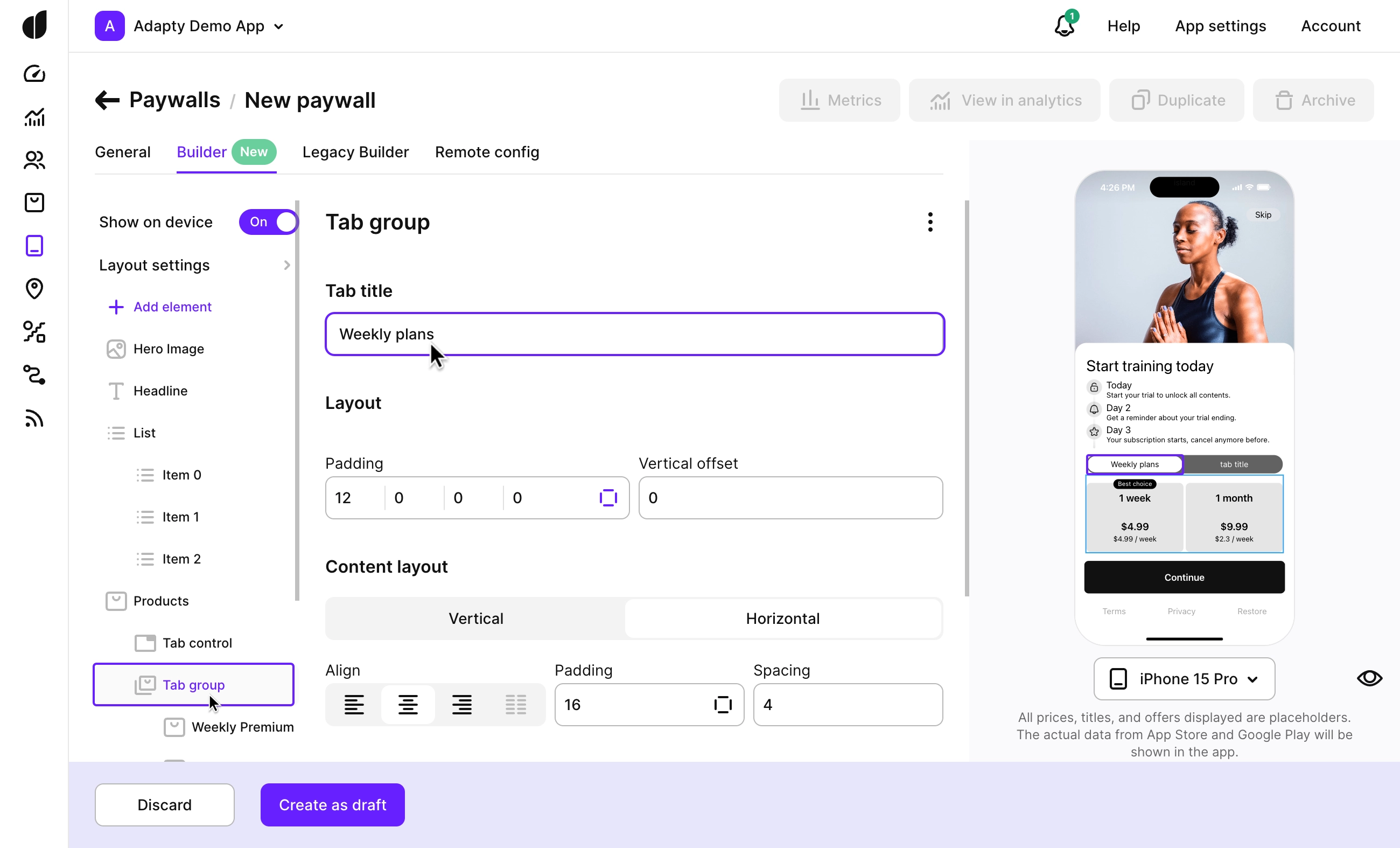Click the Create as draft button

click(x=332, y=805)
